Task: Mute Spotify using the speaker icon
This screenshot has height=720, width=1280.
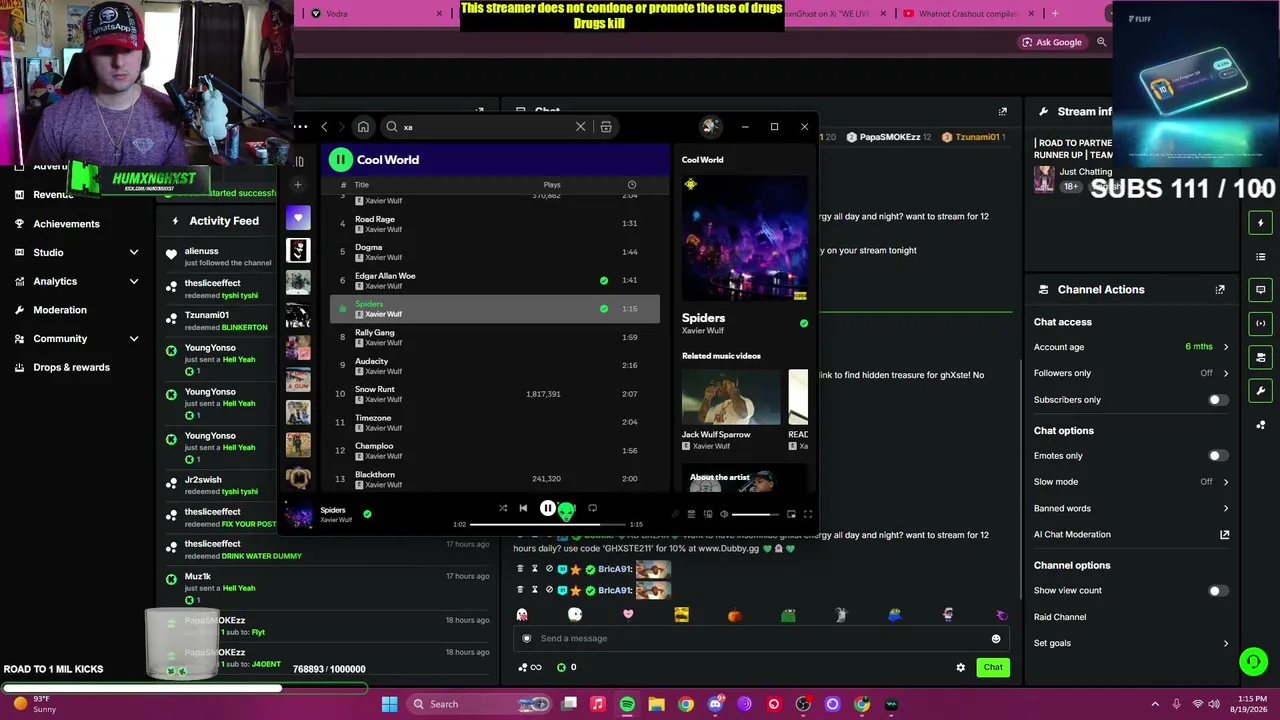Action: [x=724, y=514]
